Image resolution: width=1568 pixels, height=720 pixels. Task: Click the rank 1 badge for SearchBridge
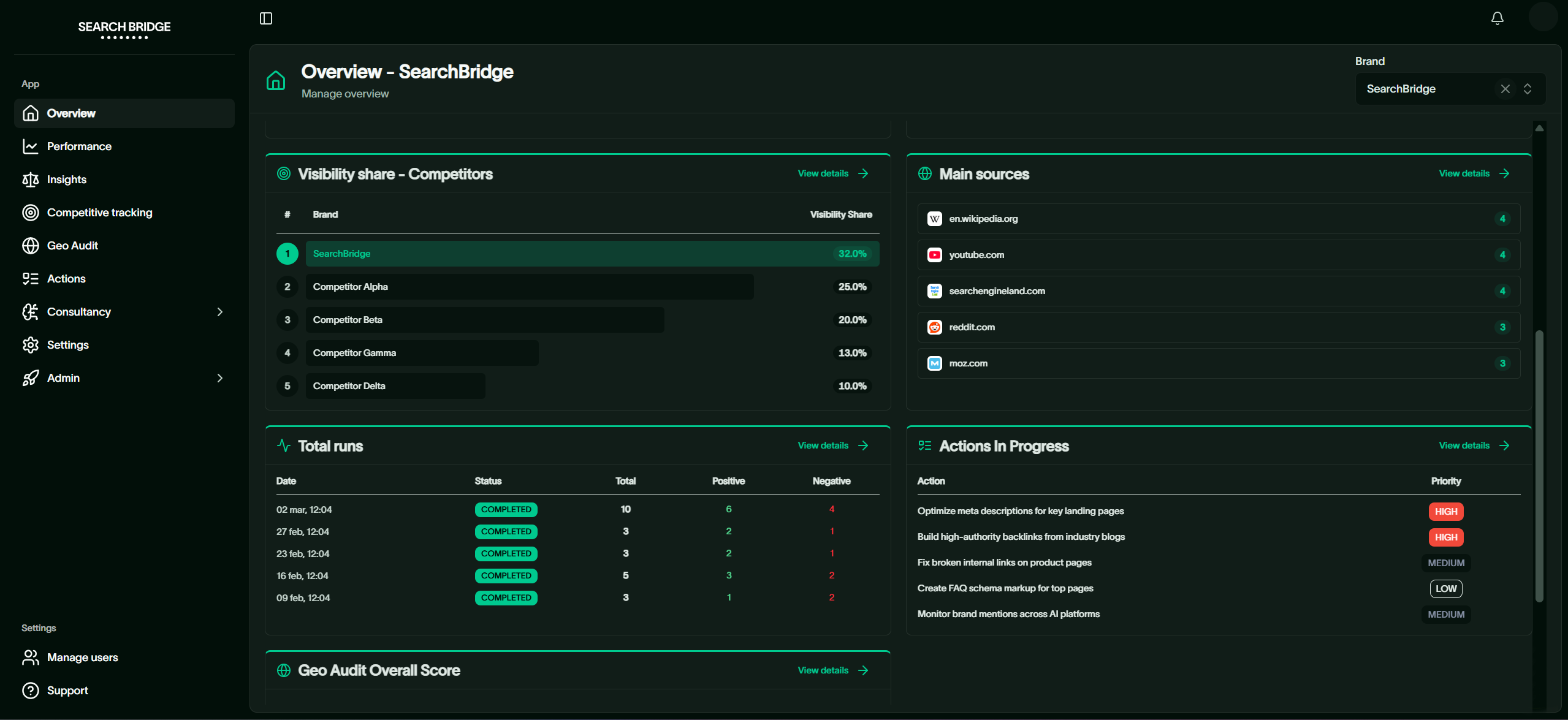(287, 254)
